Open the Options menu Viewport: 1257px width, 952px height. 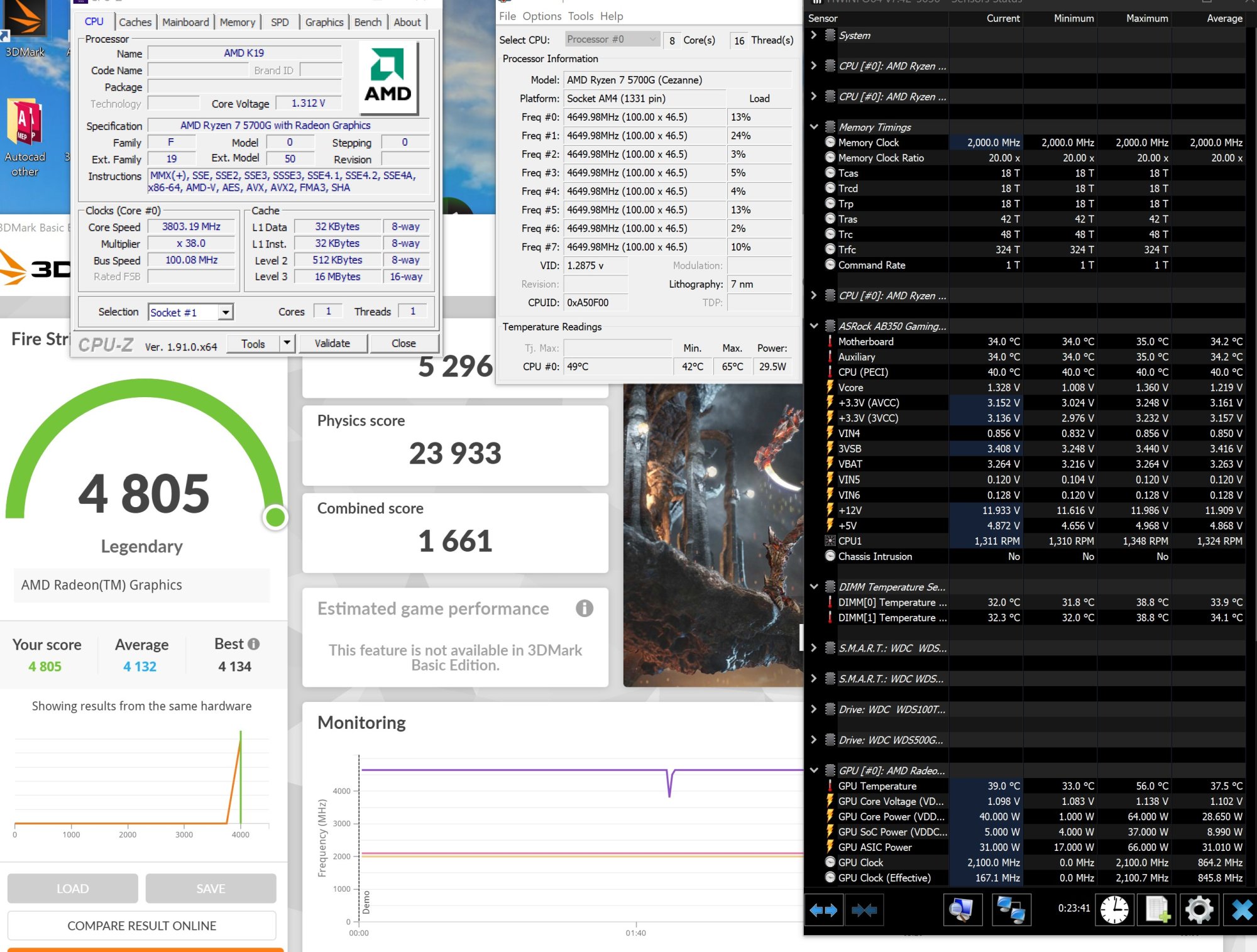click(542, 16)
